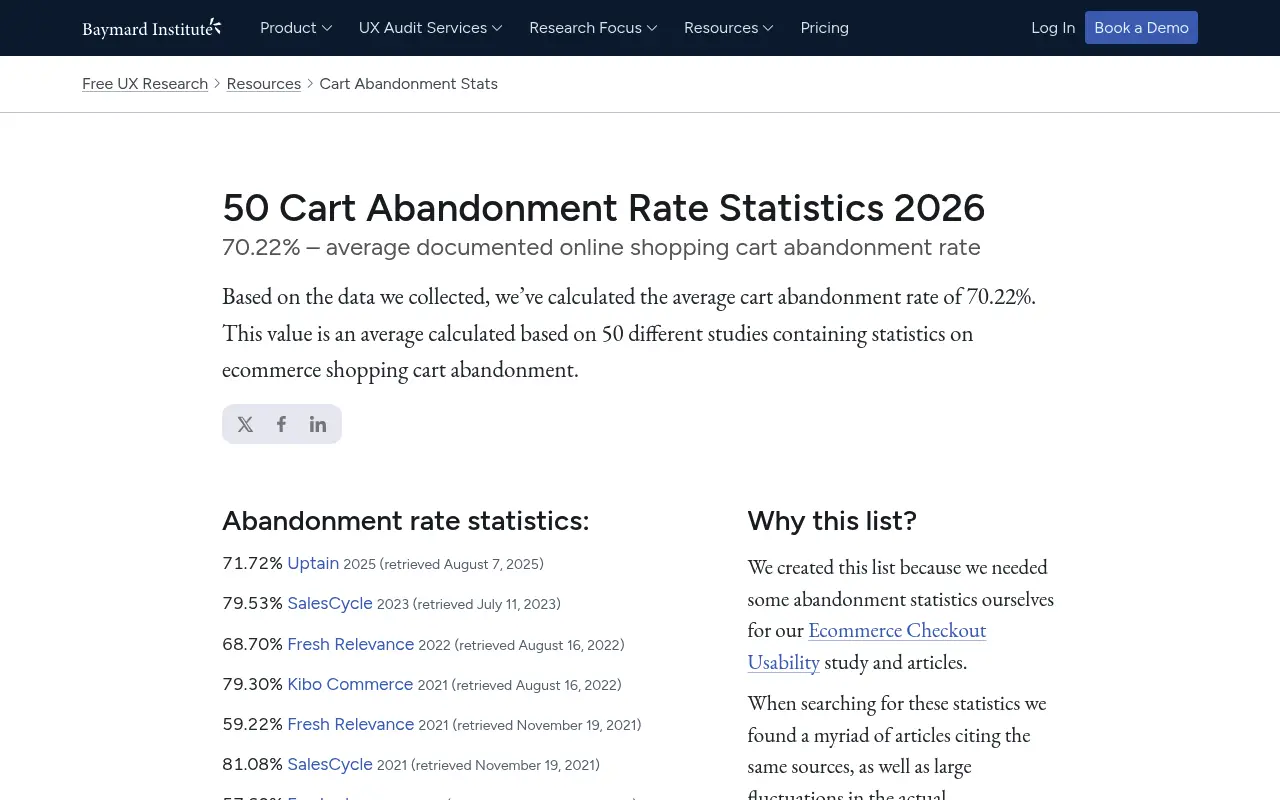The width and height of the screenshot is (1280, 800).
Task: Click Book a Demo button
Action: [1141, 28]
